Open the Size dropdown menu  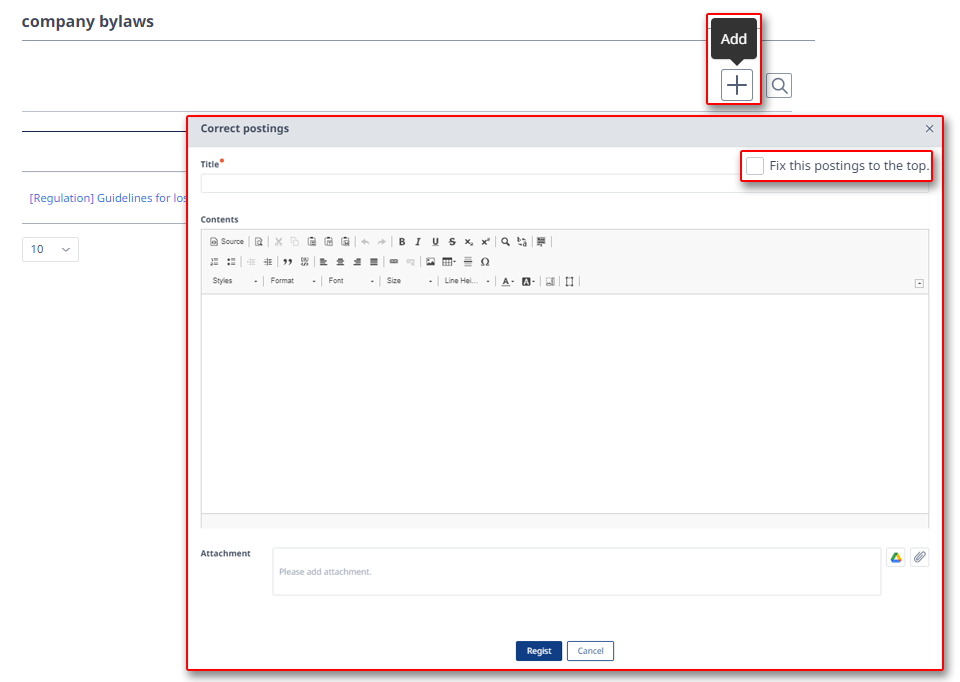tap(409, 281)
